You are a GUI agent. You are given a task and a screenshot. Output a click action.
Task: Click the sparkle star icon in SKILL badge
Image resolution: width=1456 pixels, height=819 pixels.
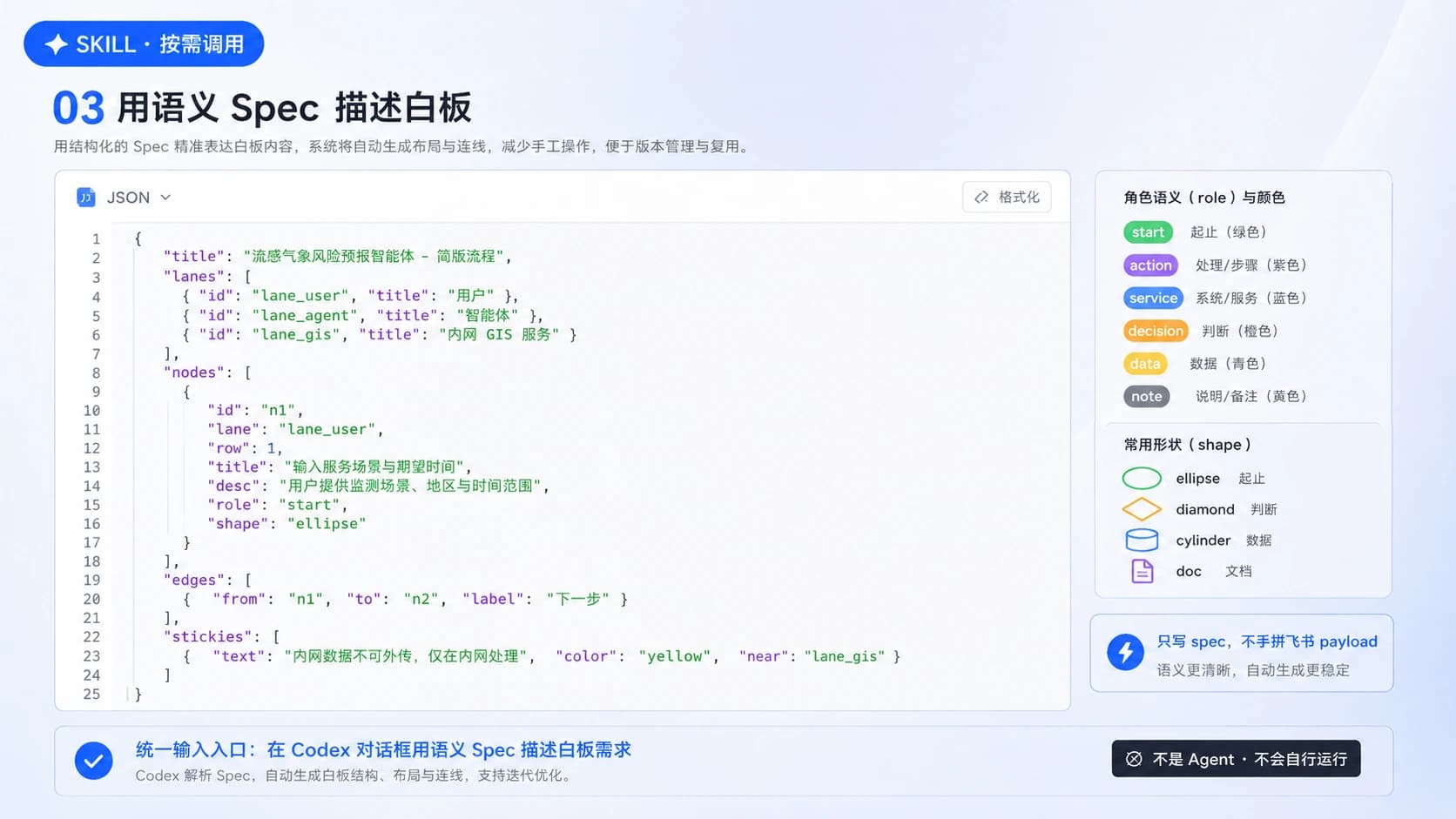(57, 44)
